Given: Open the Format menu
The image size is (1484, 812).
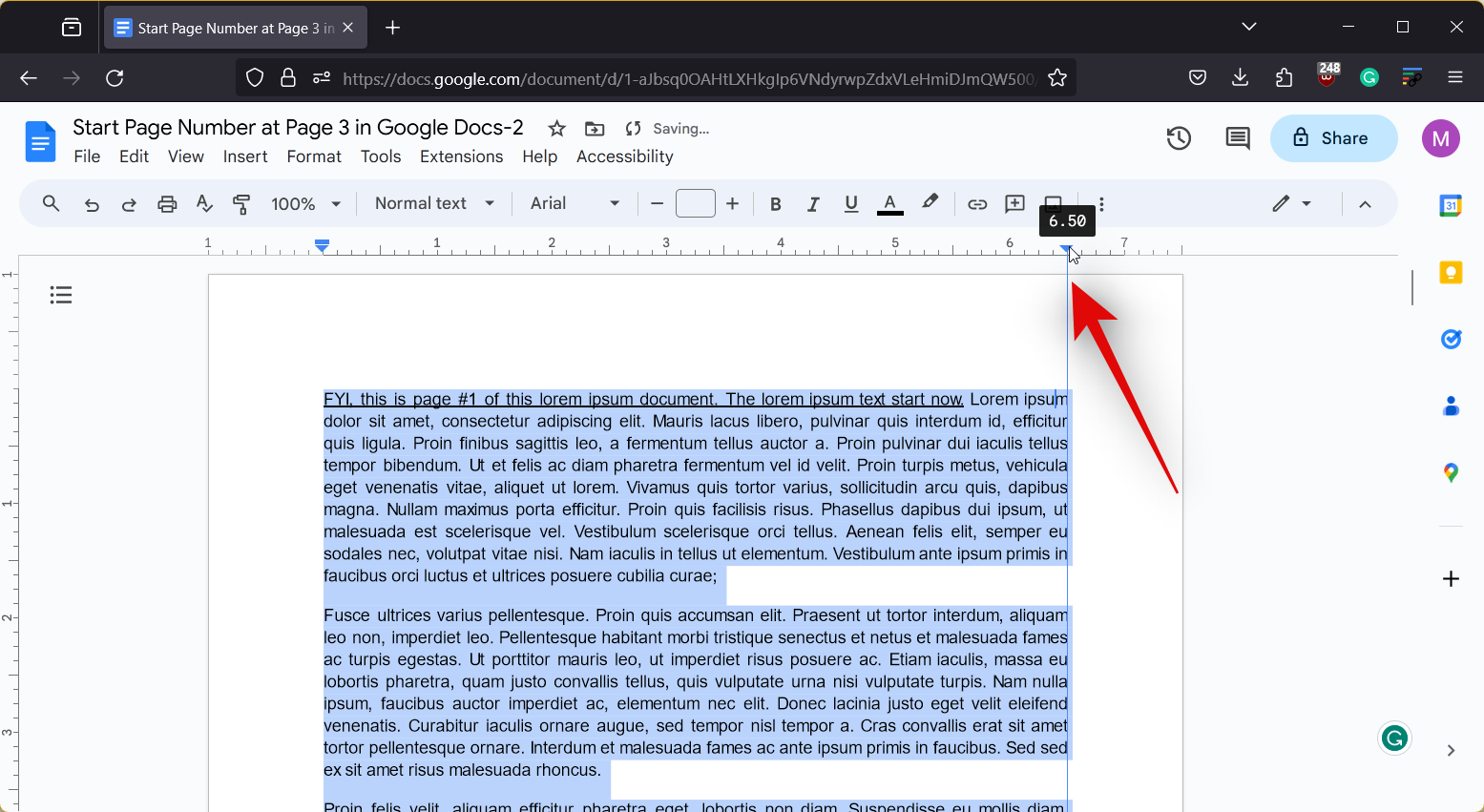Looking at the screenshot, I should tap(314, 156).
